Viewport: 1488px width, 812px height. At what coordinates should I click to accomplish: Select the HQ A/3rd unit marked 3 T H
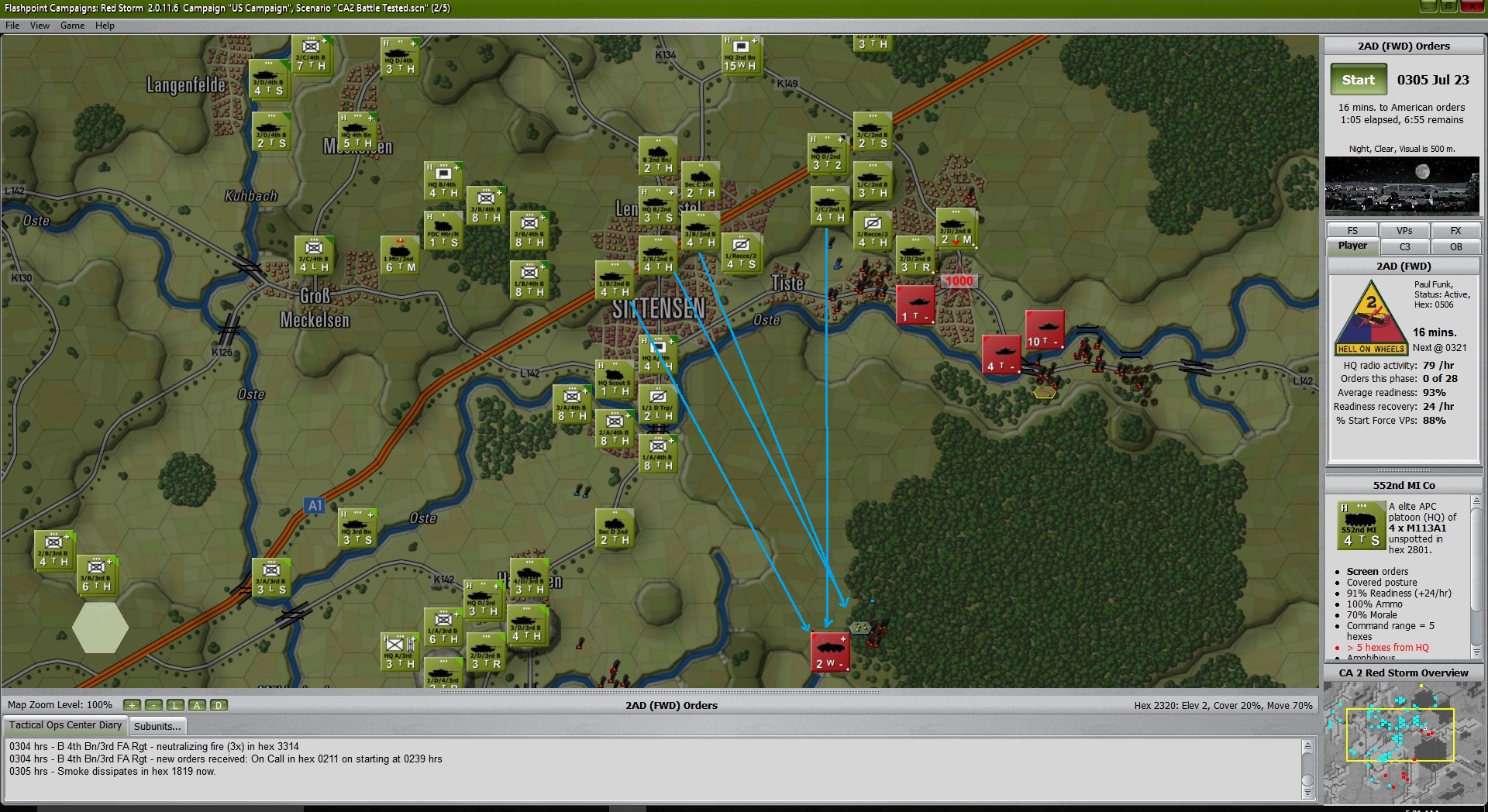click(x=401, y=652)
